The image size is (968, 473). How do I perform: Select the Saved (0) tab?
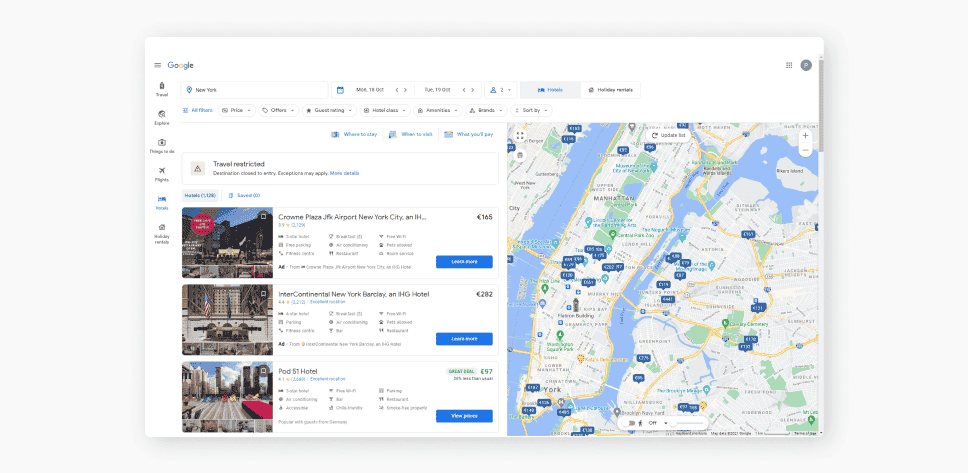tap(244, 195)
